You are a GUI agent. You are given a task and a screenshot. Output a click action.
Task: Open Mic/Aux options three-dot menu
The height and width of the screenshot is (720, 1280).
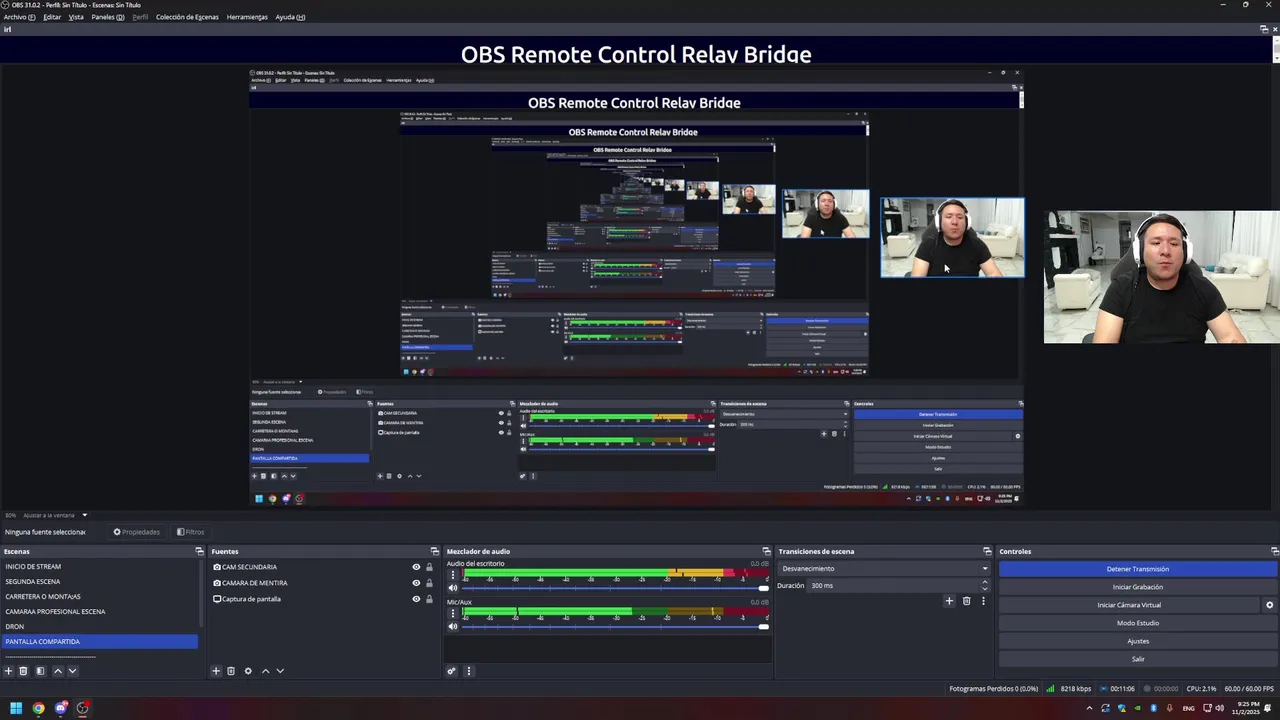pos(452,613)
